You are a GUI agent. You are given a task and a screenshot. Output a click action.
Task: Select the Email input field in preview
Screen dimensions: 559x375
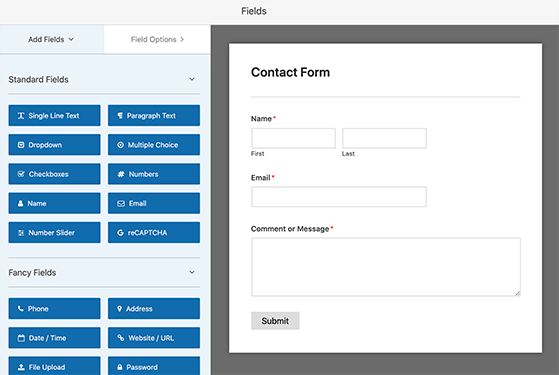[x=339, y=197]
